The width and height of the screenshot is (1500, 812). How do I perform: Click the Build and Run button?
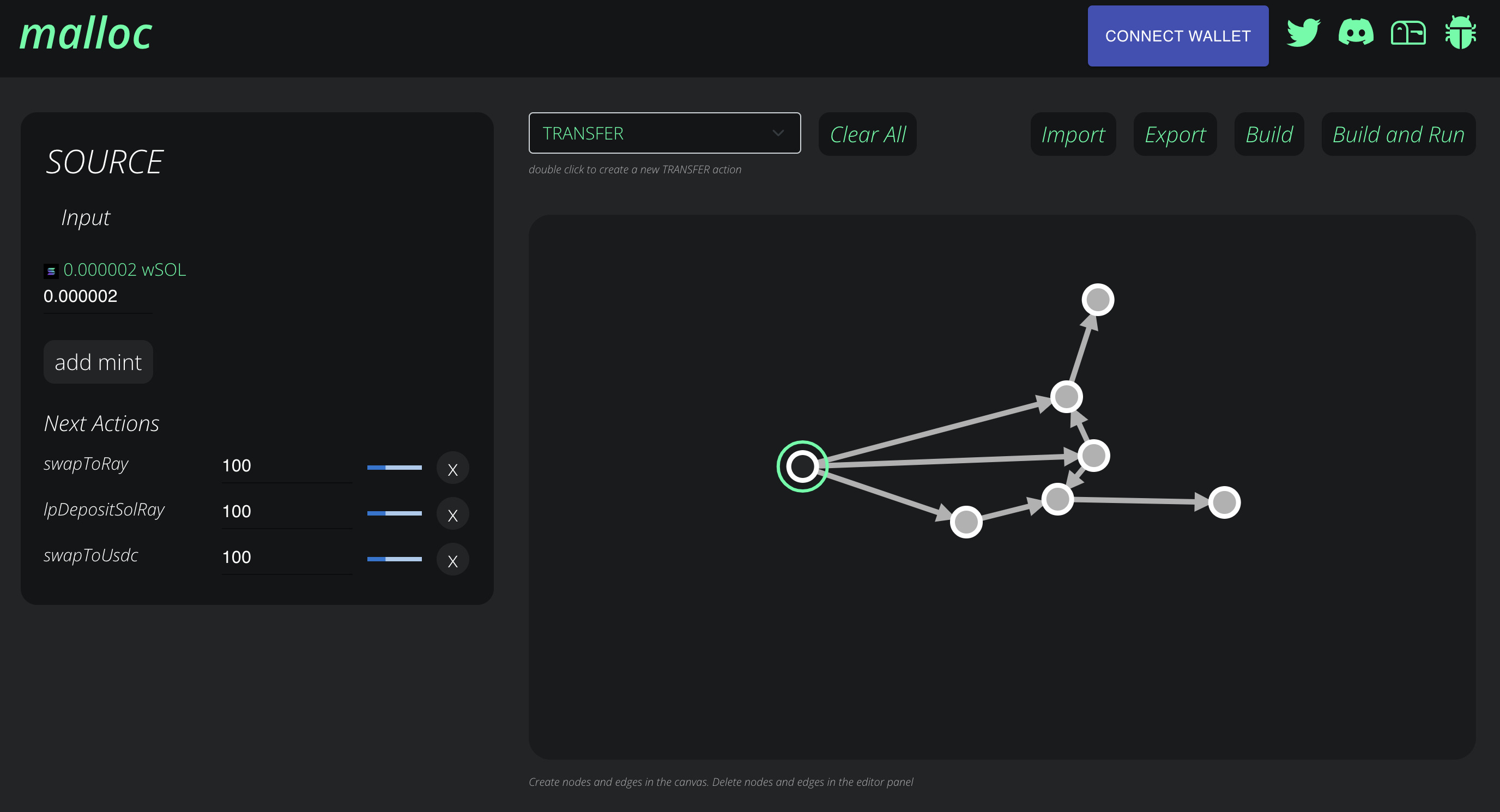coord(1399,135)
